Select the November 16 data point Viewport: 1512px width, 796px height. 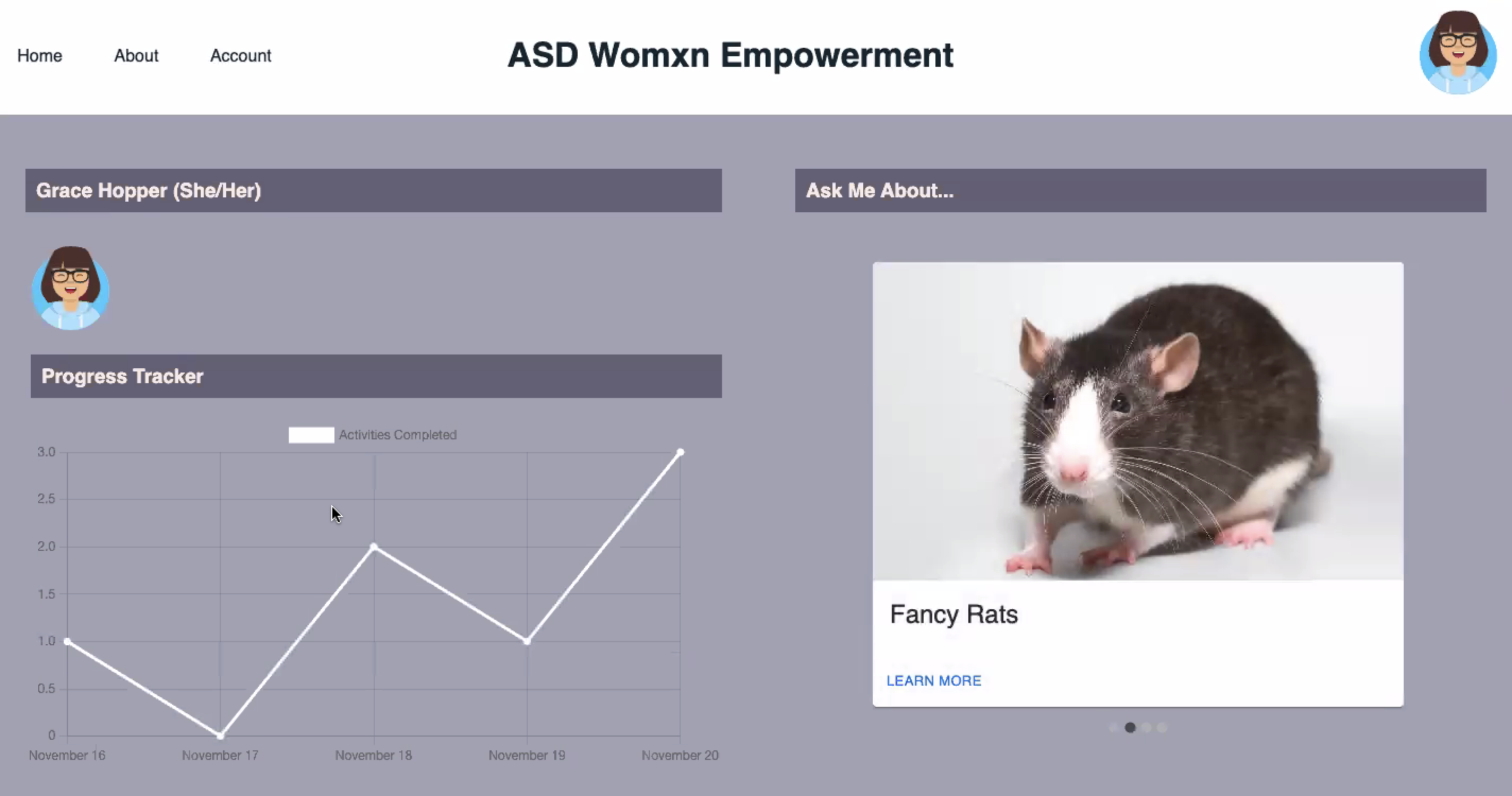(x=67, y=641)
